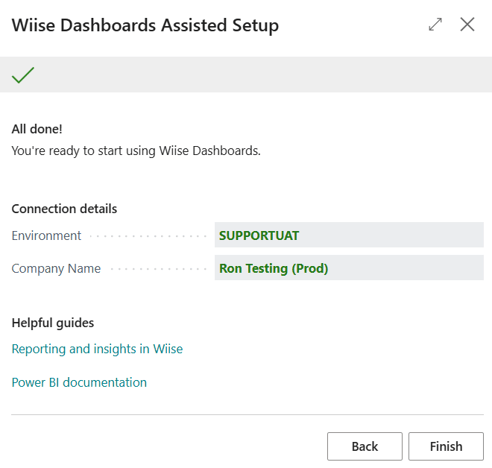492x468 pixels.
Task: Go back using the Back button
Action: click(x=365, y=446)
